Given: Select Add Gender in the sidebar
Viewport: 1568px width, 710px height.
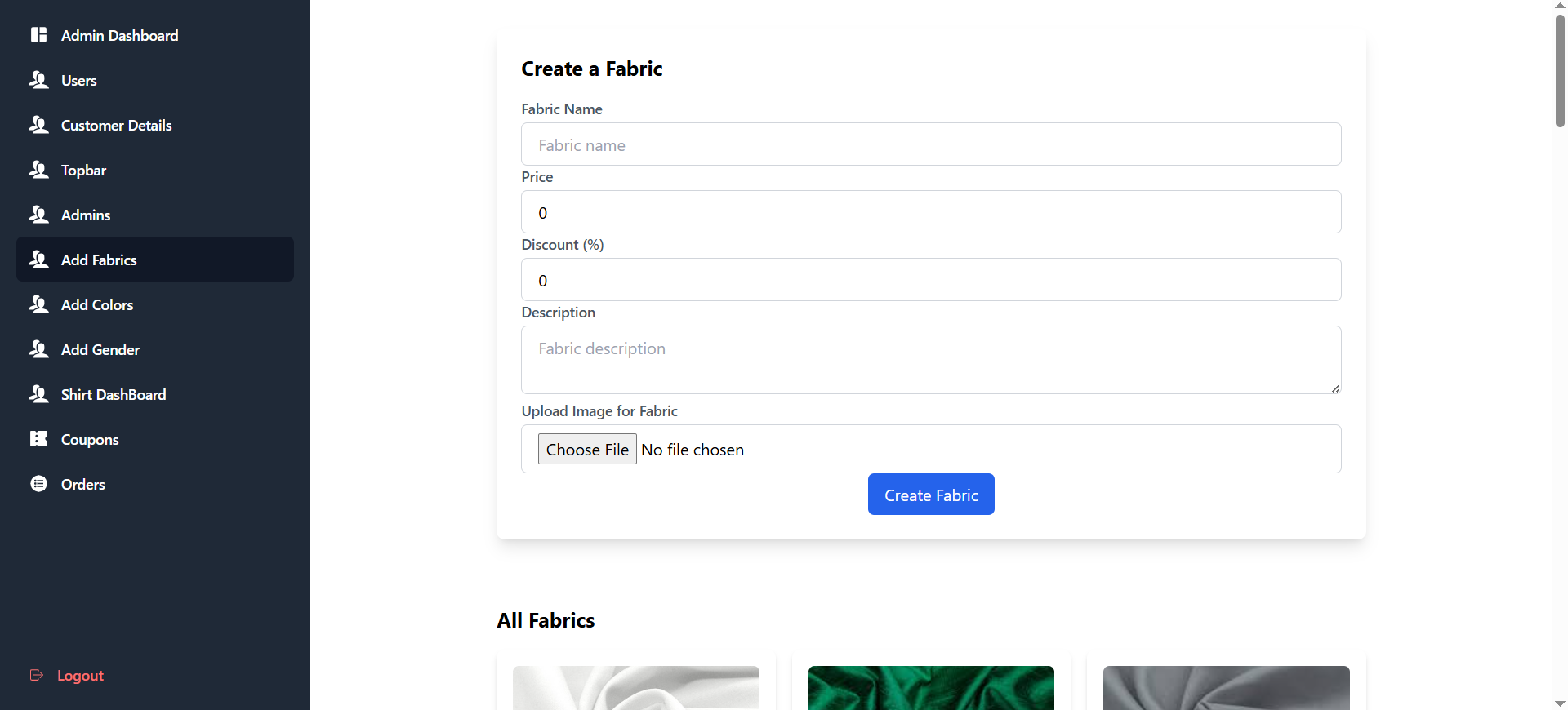Looking at the screenshot, I should [100, 349].
